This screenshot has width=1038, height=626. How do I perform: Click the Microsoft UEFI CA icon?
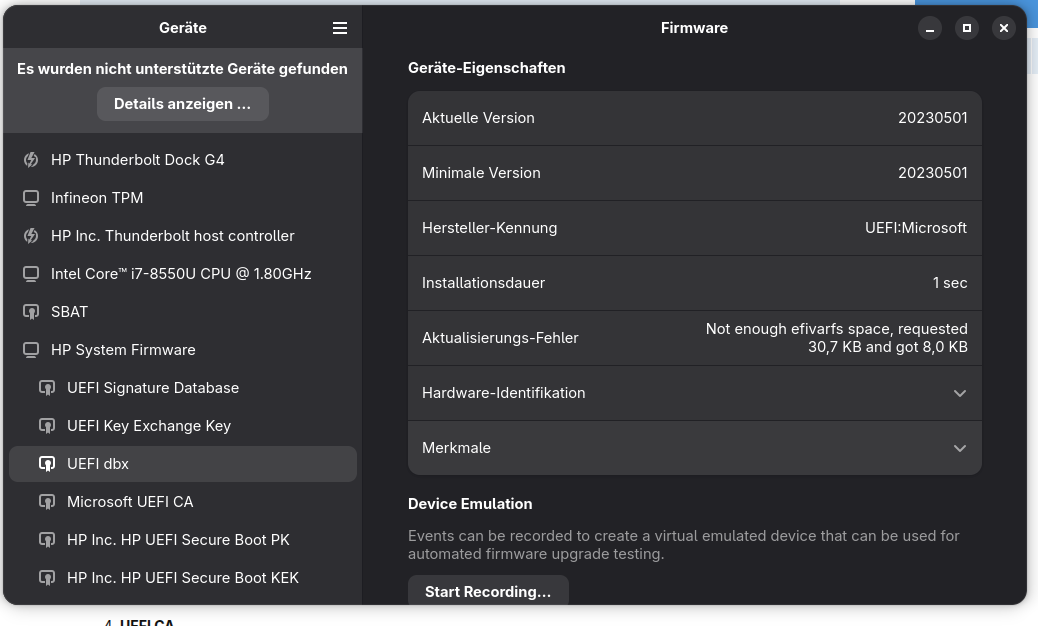46,502
